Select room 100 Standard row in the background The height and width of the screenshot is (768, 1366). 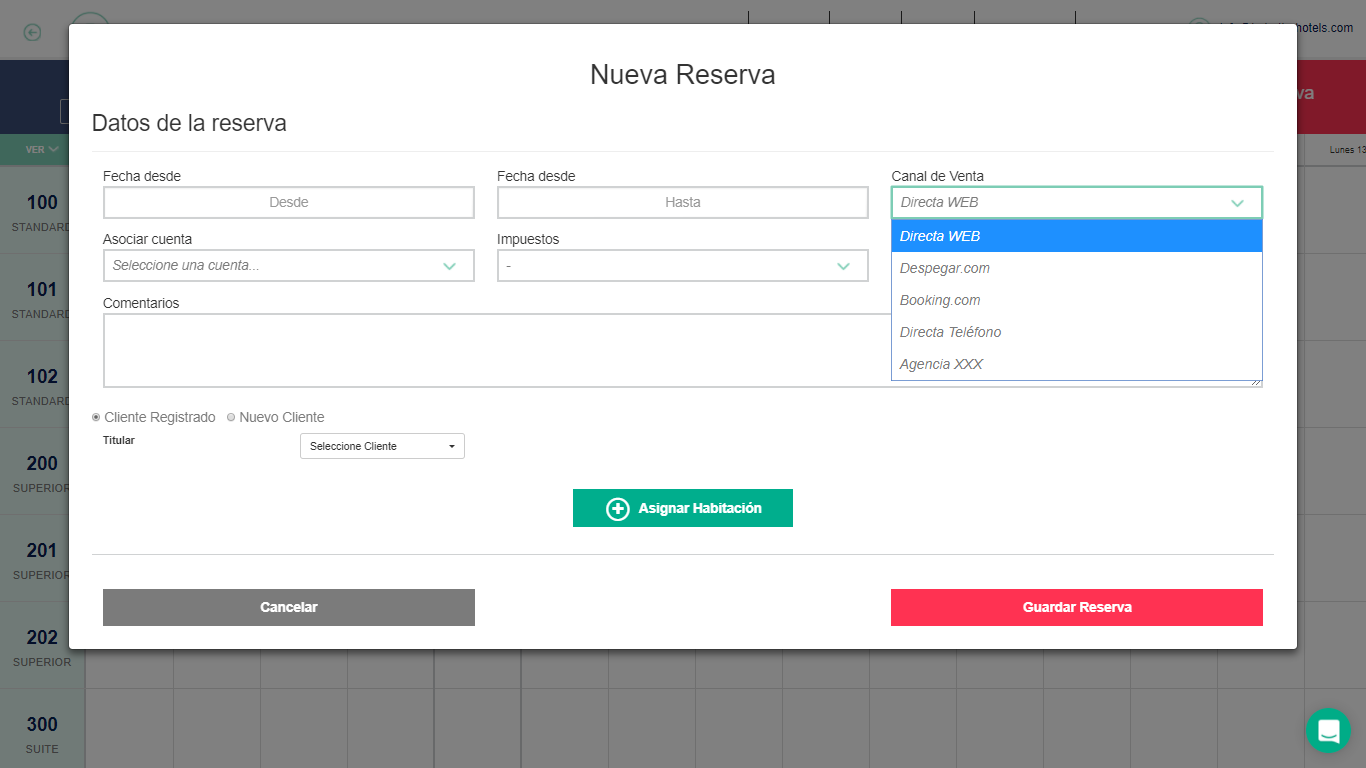tap(34, 211)
